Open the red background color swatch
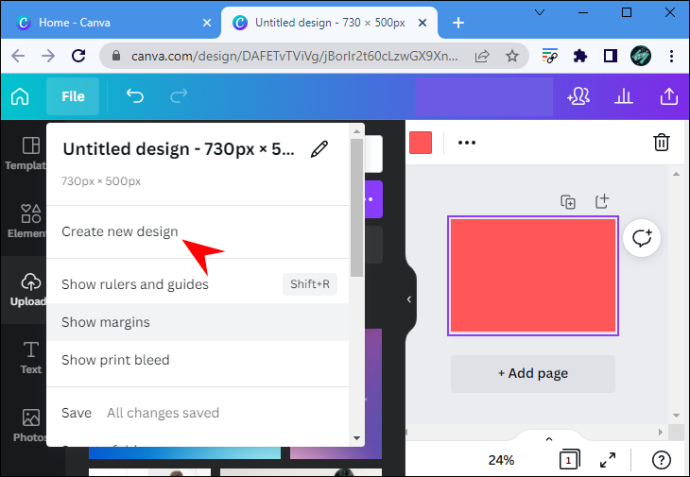The image size is (690, 477). point(420,143)
